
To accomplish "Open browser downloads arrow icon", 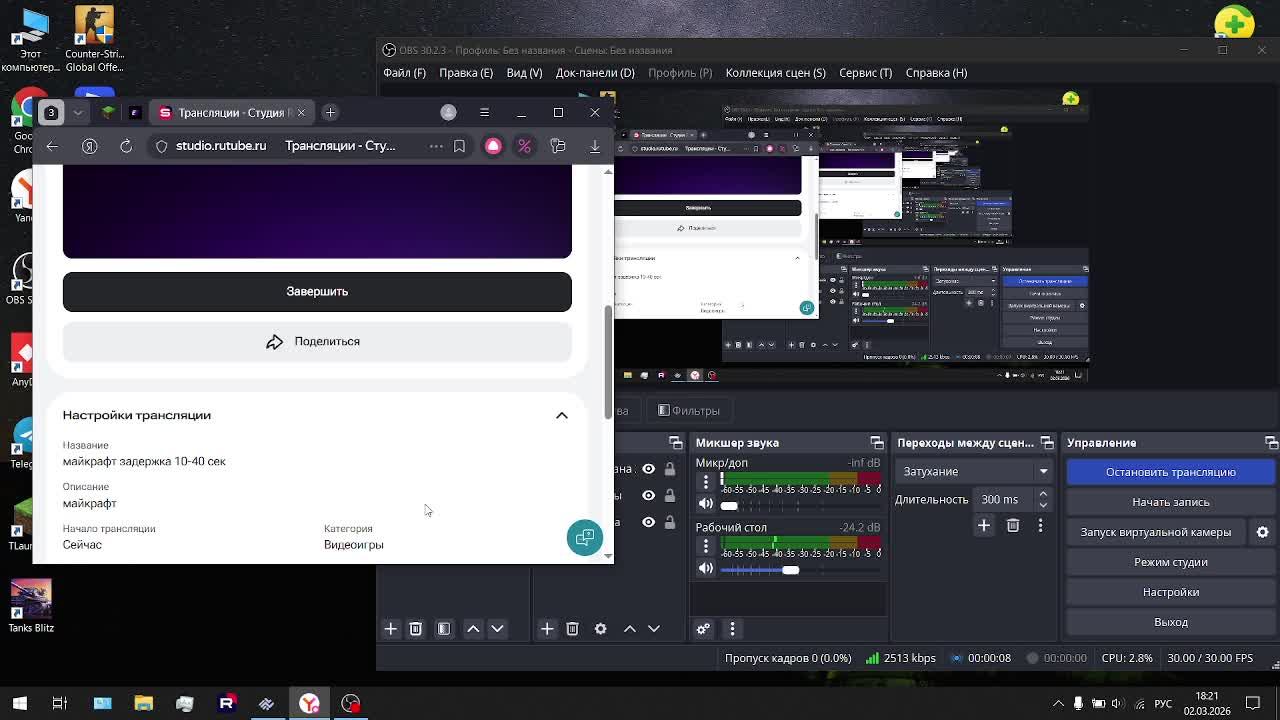I will 595,146.
